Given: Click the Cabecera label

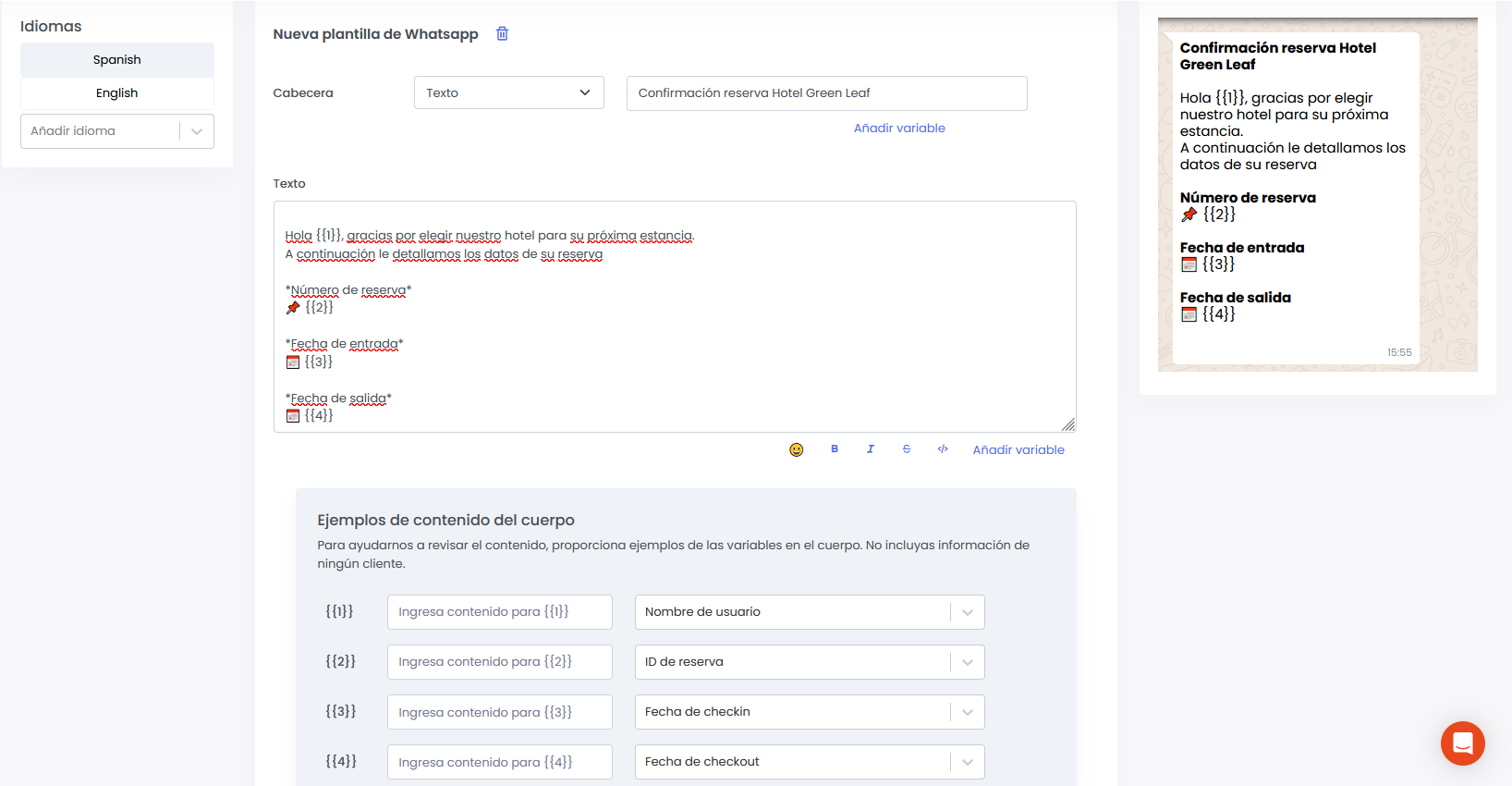Looking at the screenshot, I should click(303, 93).
